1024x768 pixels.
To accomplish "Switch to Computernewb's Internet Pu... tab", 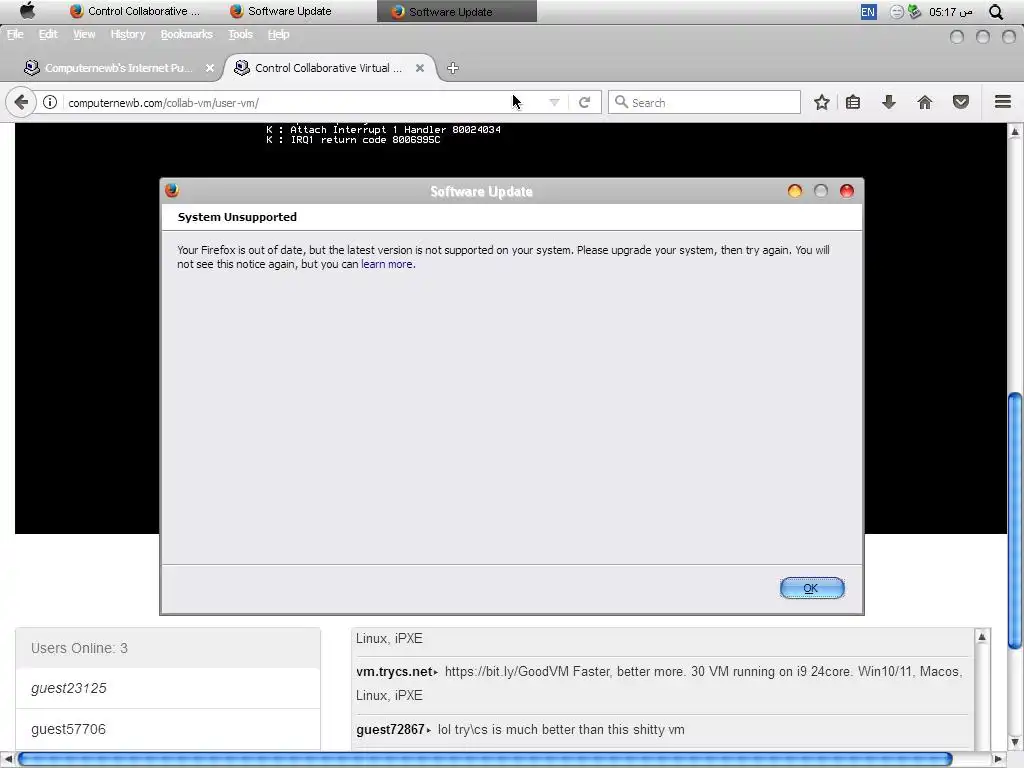I will coord(118,68).
